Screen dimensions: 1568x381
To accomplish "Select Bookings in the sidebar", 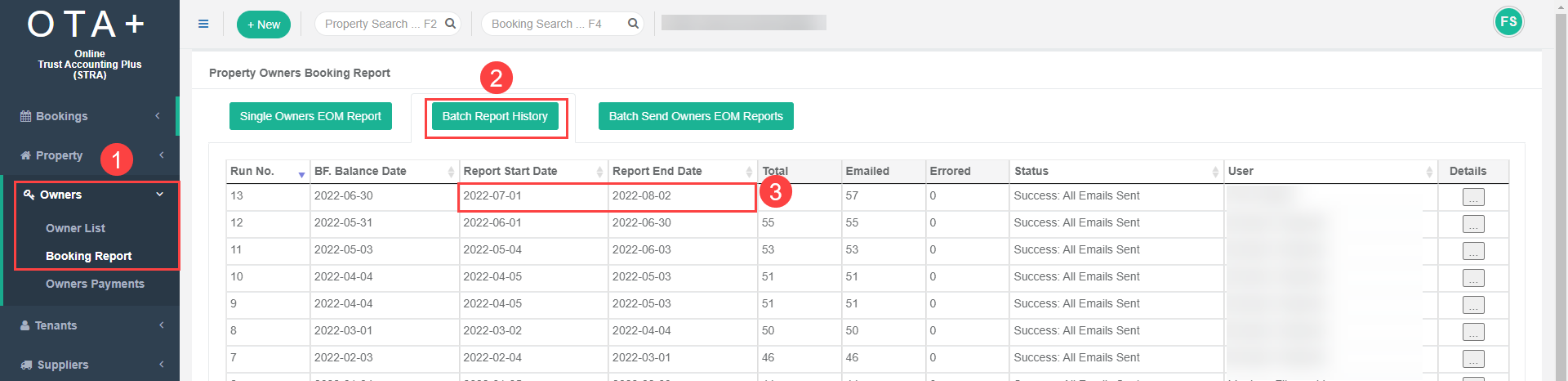I will click(61, 116).
